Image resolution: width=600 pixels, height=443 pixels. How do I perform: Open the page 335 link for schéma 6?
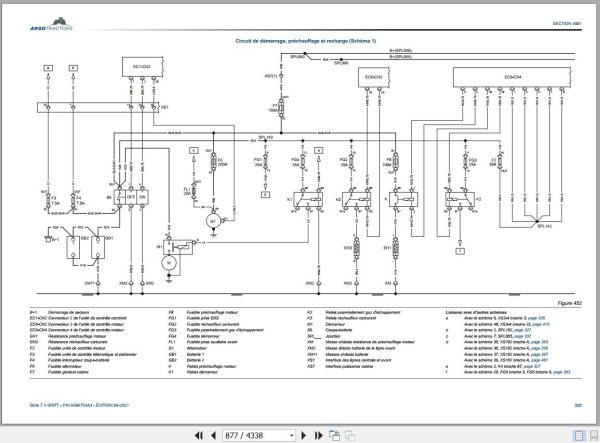[x=536, y=318]
